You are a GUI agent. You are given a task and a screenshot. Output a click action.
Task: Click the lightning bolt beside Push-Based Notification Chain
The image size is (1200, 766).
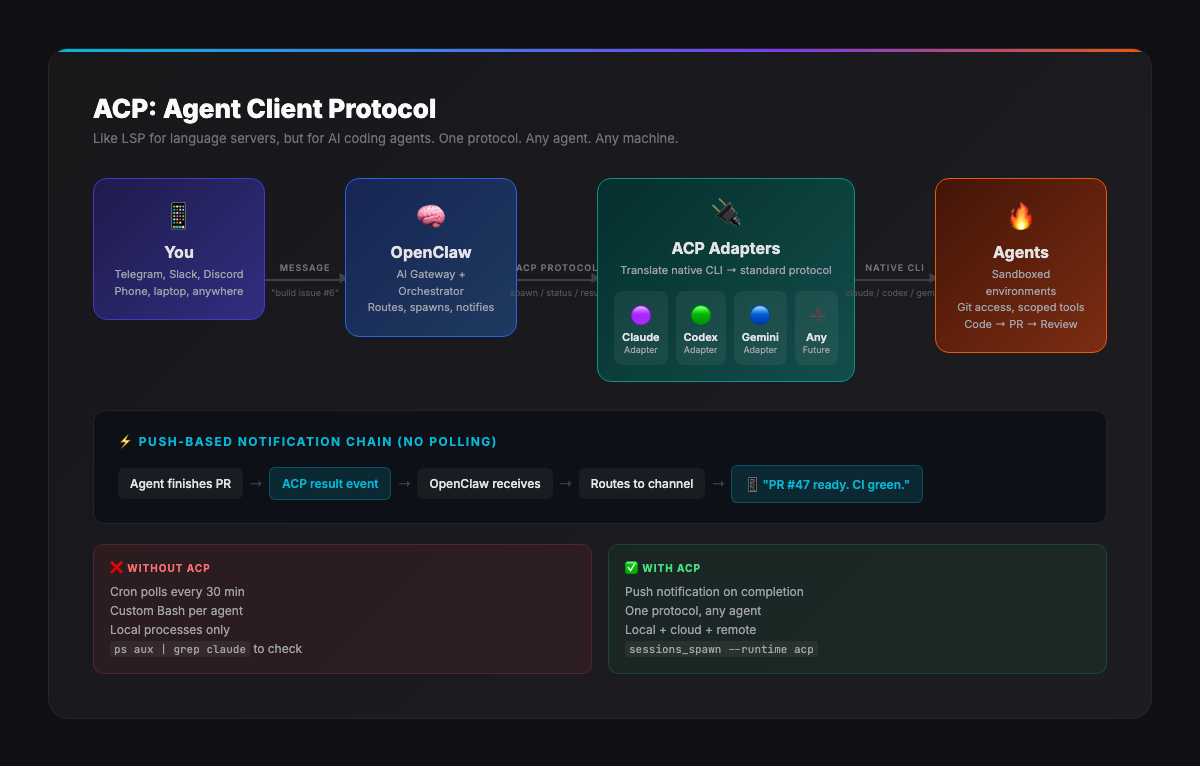click(x=125, y=441)
